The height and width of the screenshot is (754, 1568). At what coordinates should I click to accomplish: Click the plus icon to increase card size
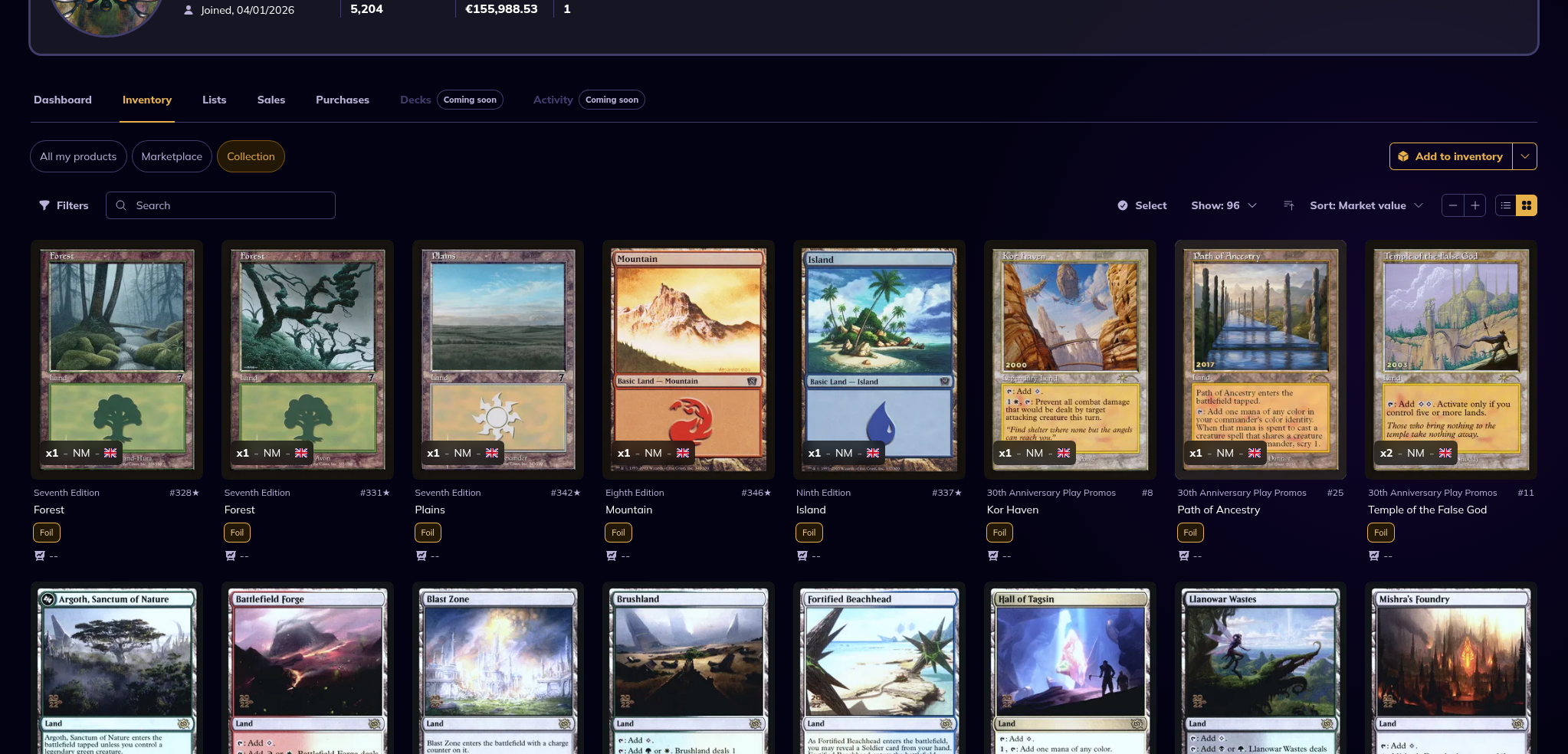pyautogui.click(x=1475, y=205)
